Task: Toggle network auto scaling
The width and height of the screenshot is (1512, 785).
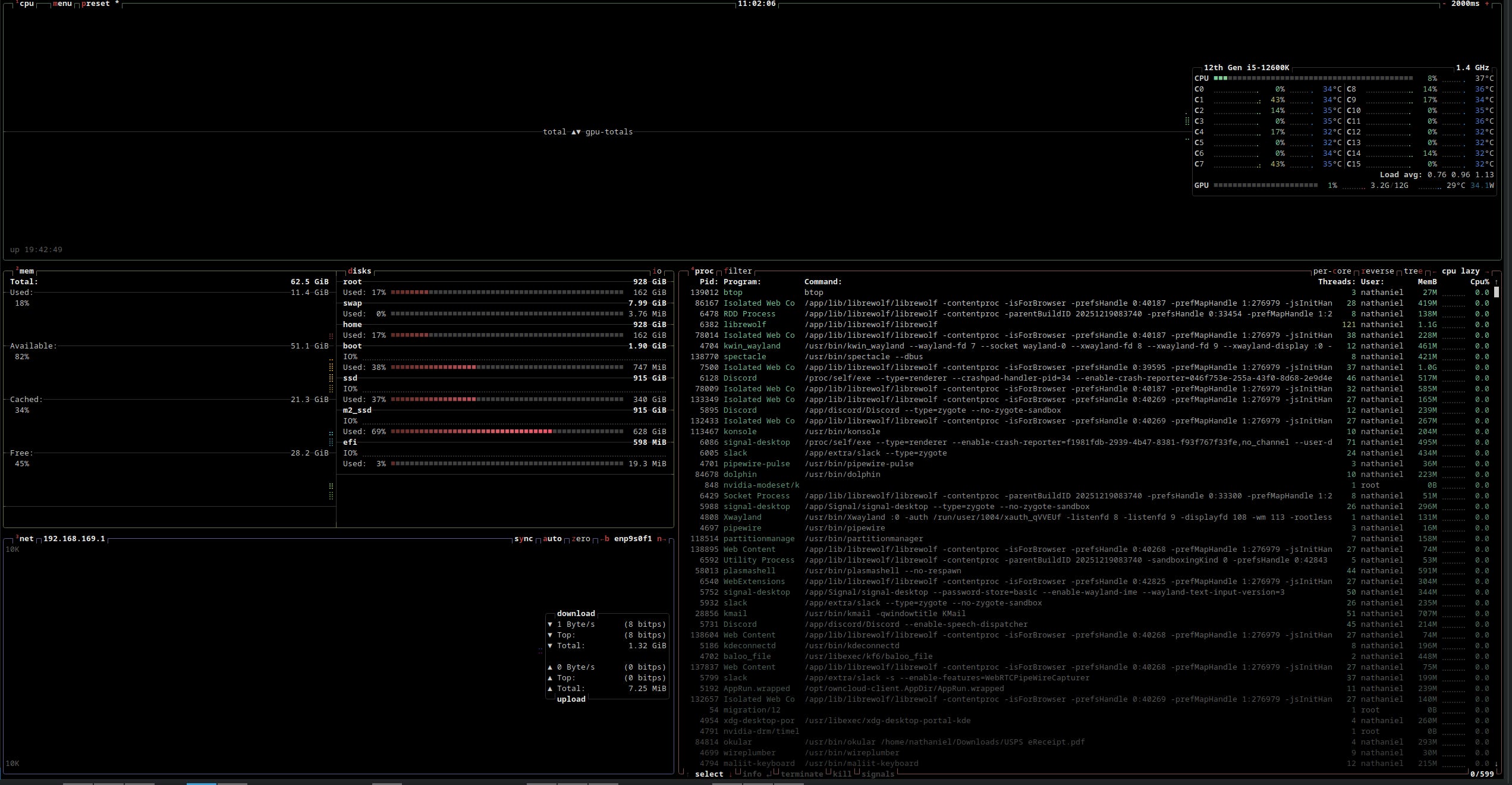Action: point(552,539)
